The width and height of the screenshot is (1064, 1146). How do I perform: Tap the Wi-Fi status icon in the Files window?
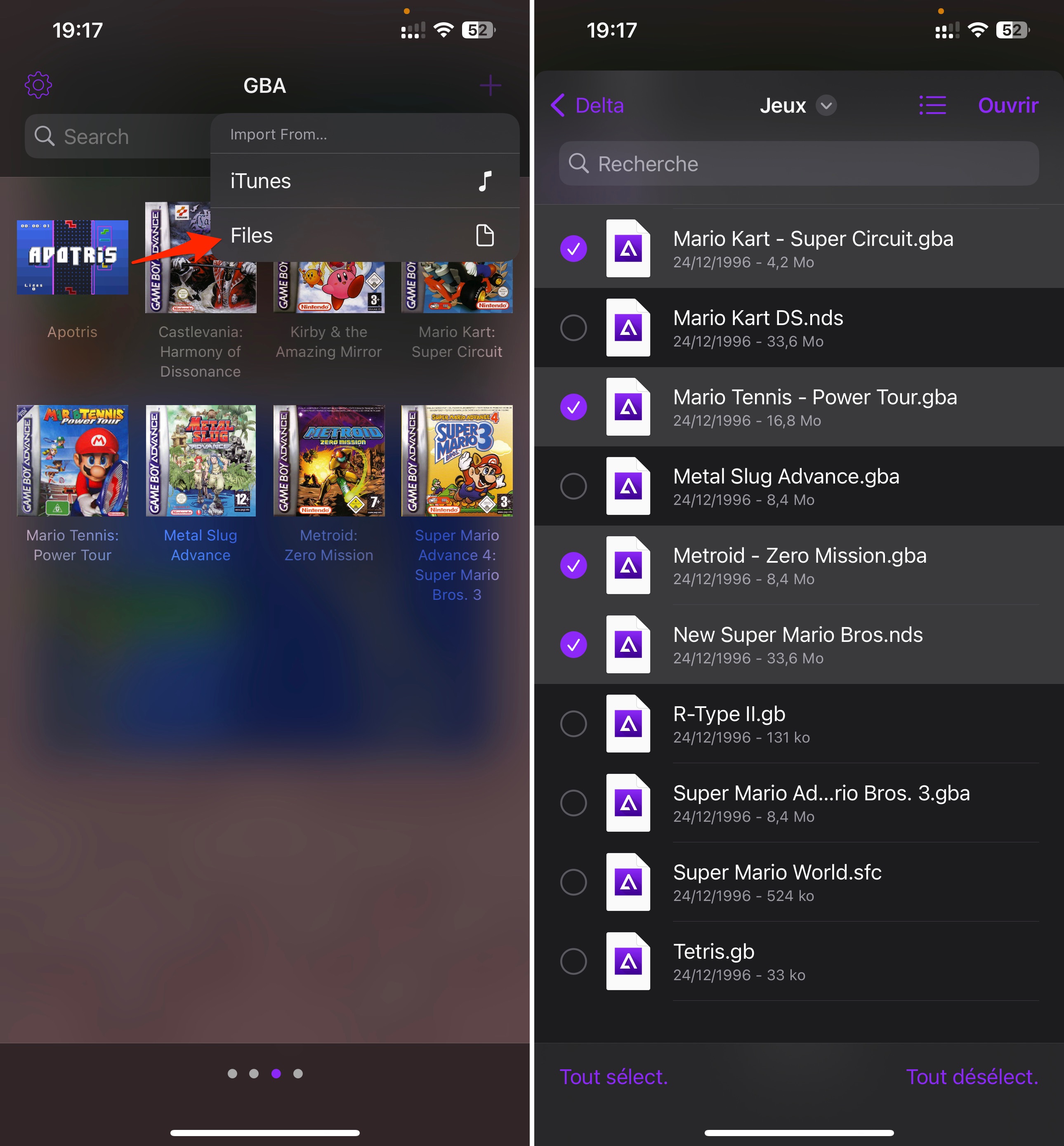pos(978,30)
